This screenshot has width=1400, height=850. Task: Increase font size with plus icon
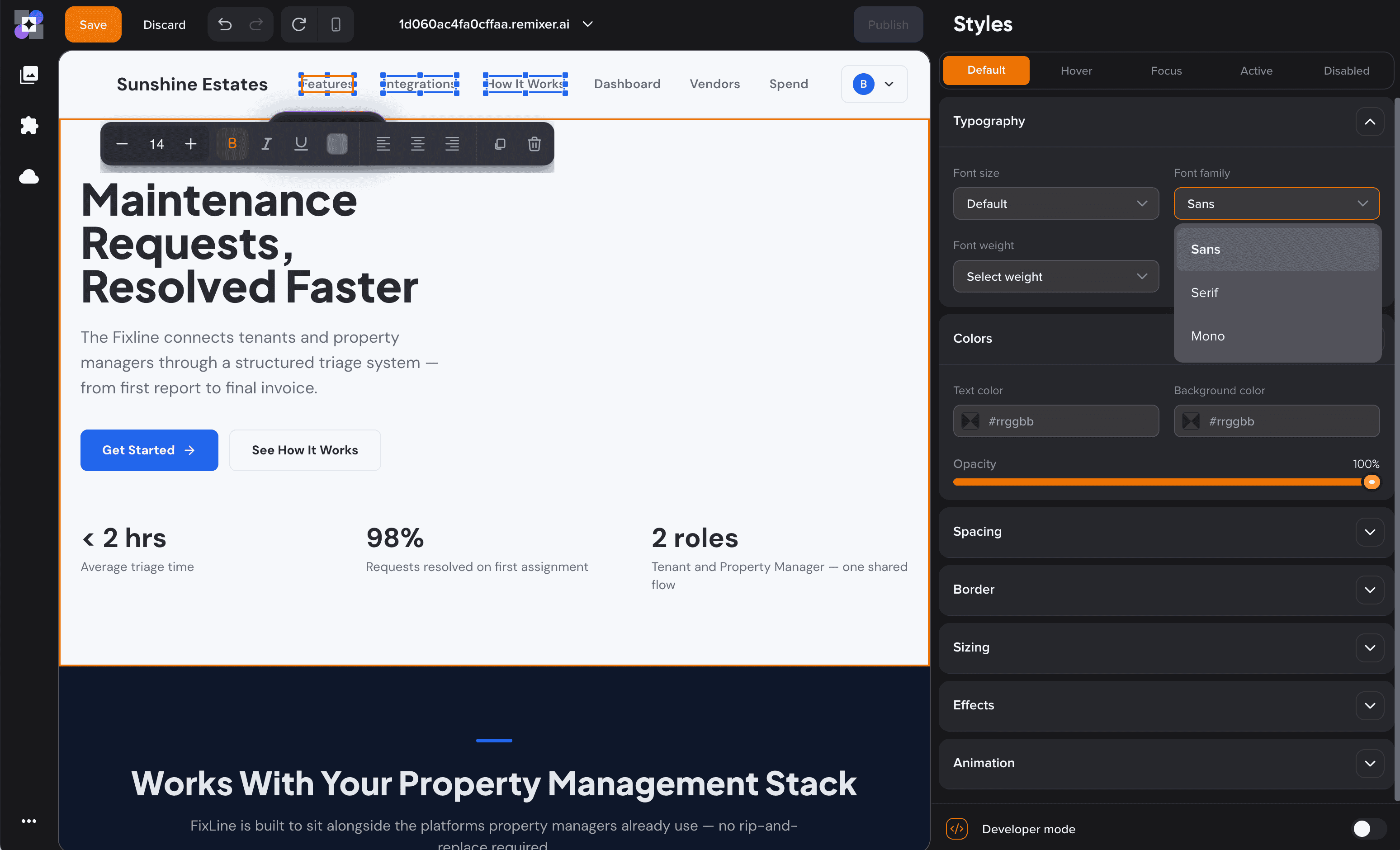pos(191,144)
